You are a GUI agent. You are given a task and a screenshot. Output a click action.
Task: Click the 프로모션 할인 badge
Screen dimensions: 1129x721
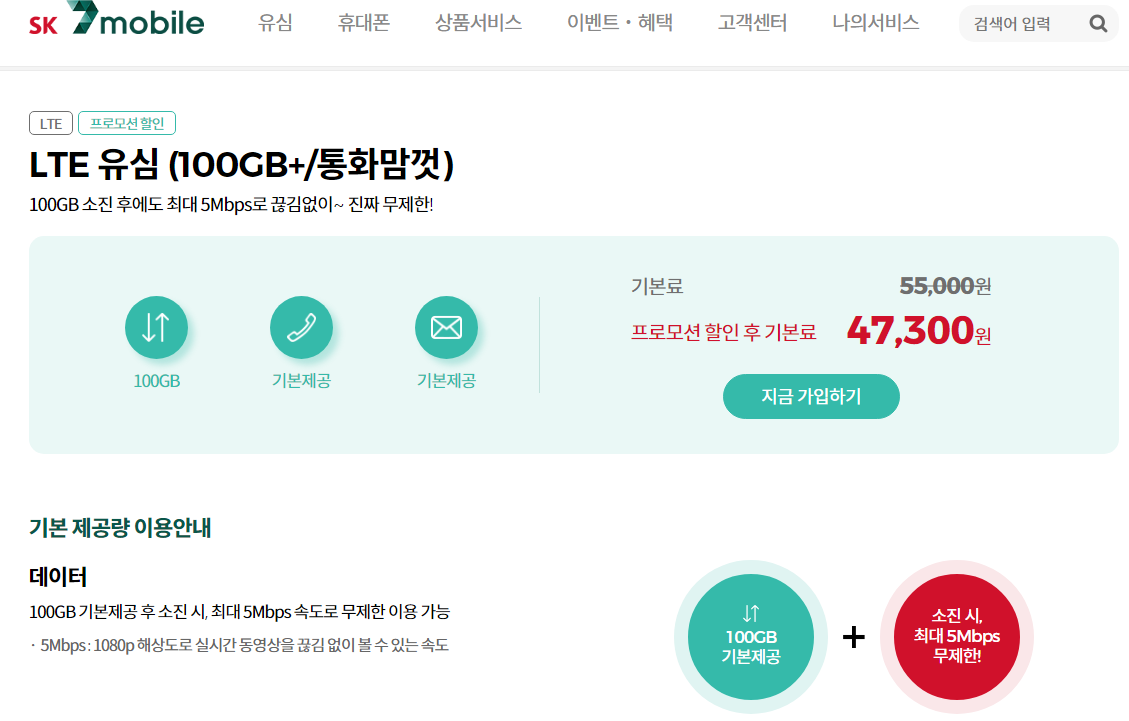(127, 123)
